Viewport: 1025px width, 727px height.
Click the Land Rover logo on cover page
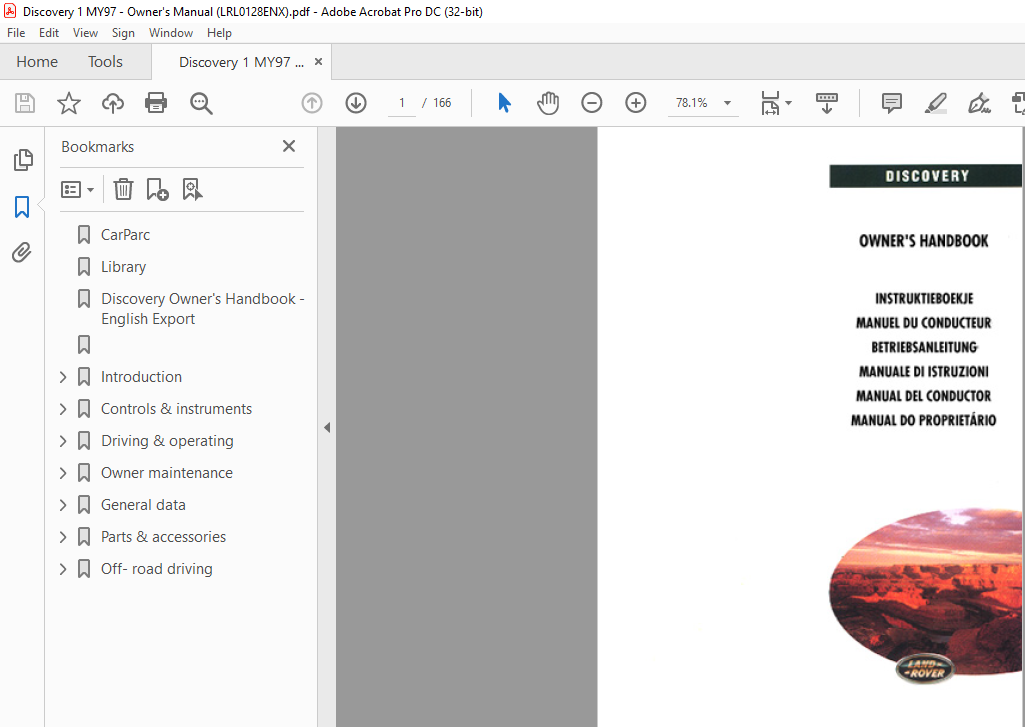pos(924,668)
